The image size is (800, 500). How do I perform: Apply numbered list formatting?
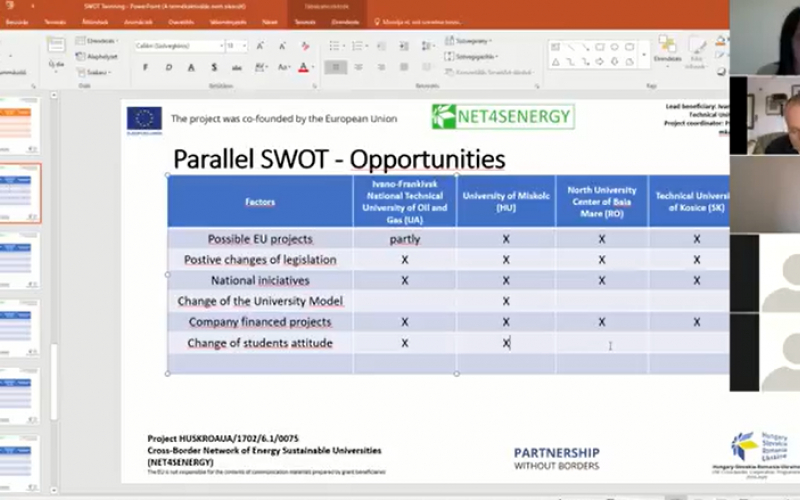click(357, 46)
